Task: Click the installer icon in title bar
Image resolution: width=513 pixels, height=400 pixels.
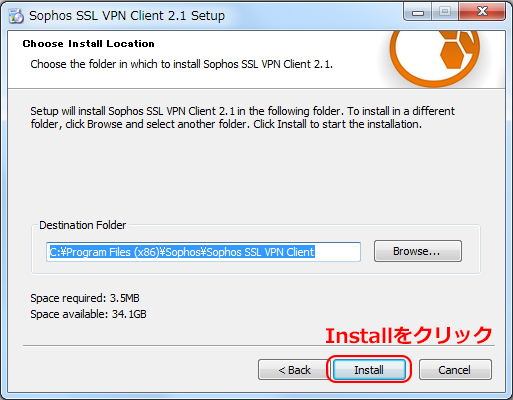Action: tap(16, 16)
